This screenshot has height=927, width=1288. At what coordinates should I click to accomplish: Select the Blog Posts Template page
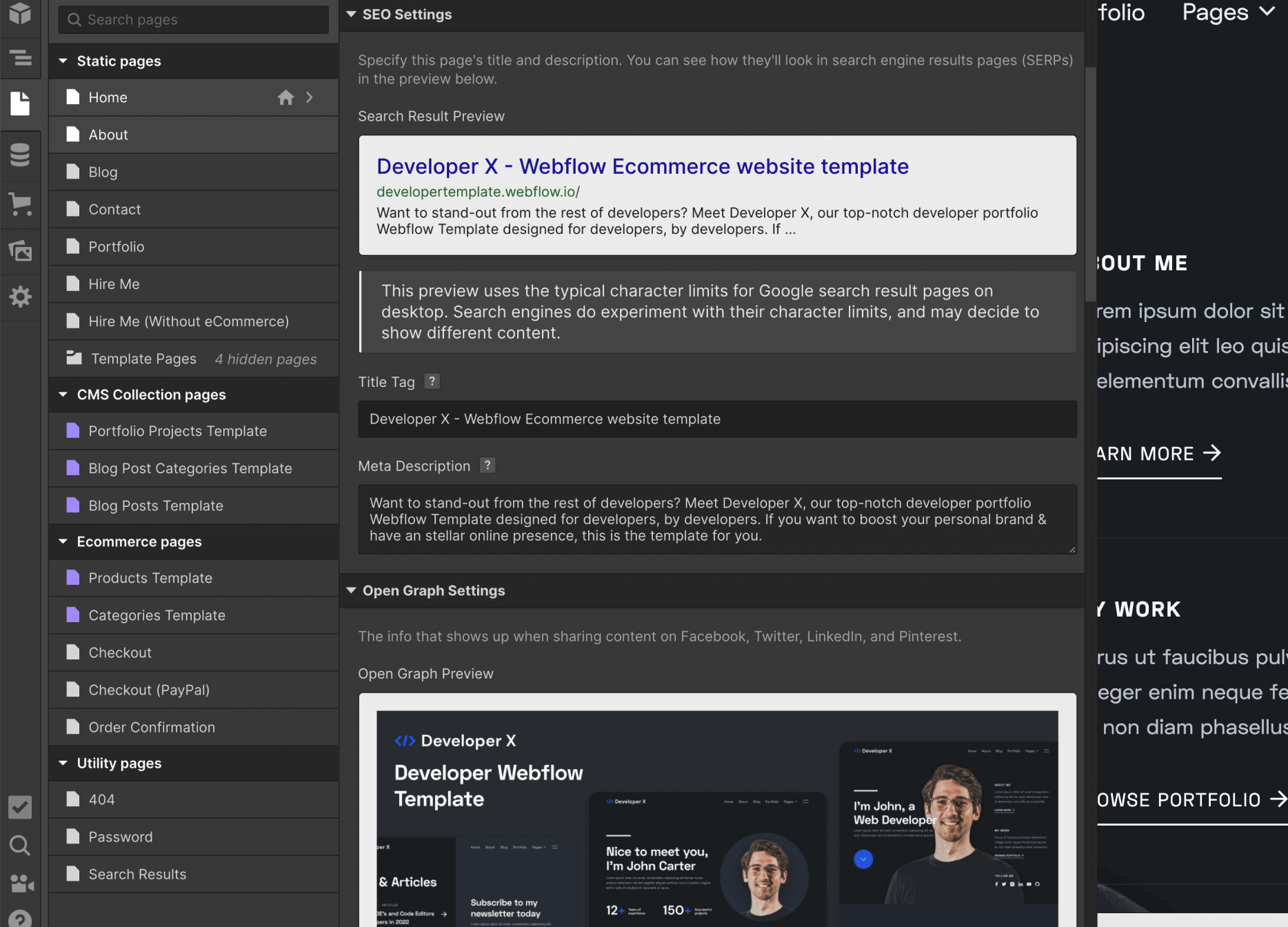coord(155,505)
